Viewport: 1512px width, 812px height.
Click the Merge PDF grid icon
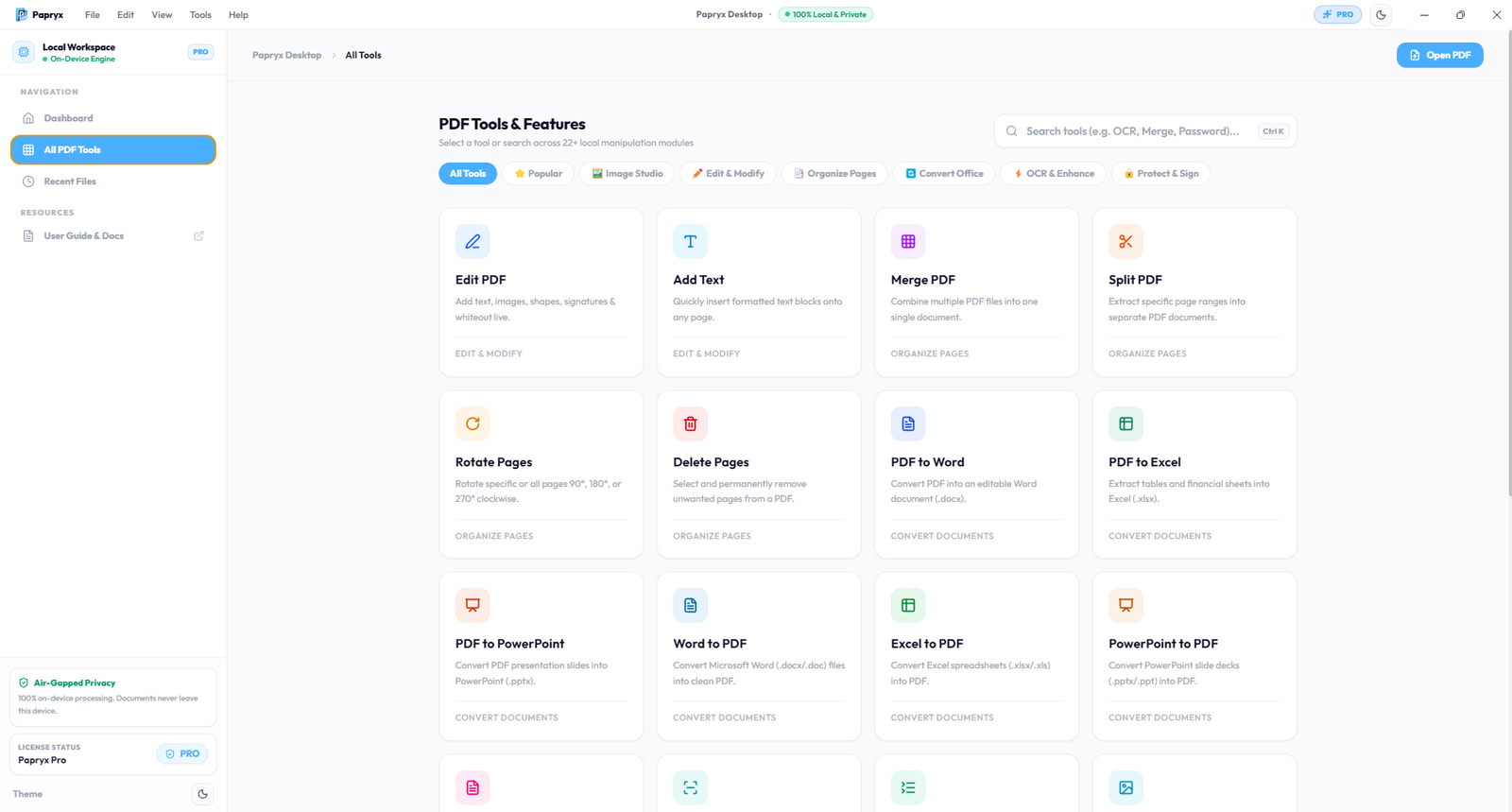908,242
